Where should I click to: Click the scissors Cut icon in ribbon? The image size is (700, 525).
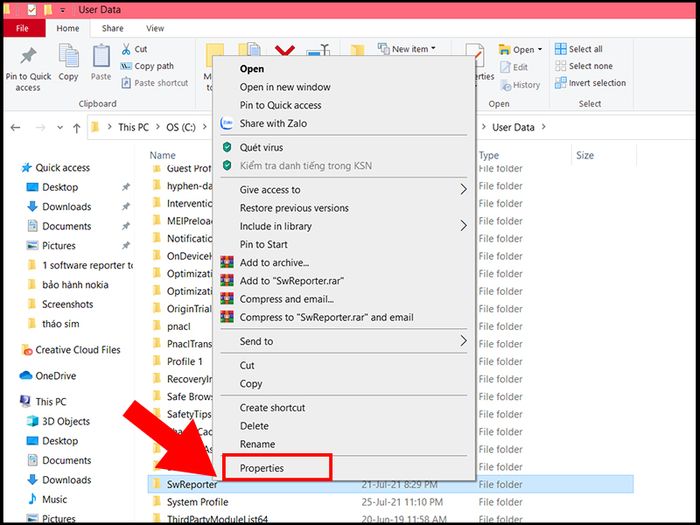click(126, 49)
